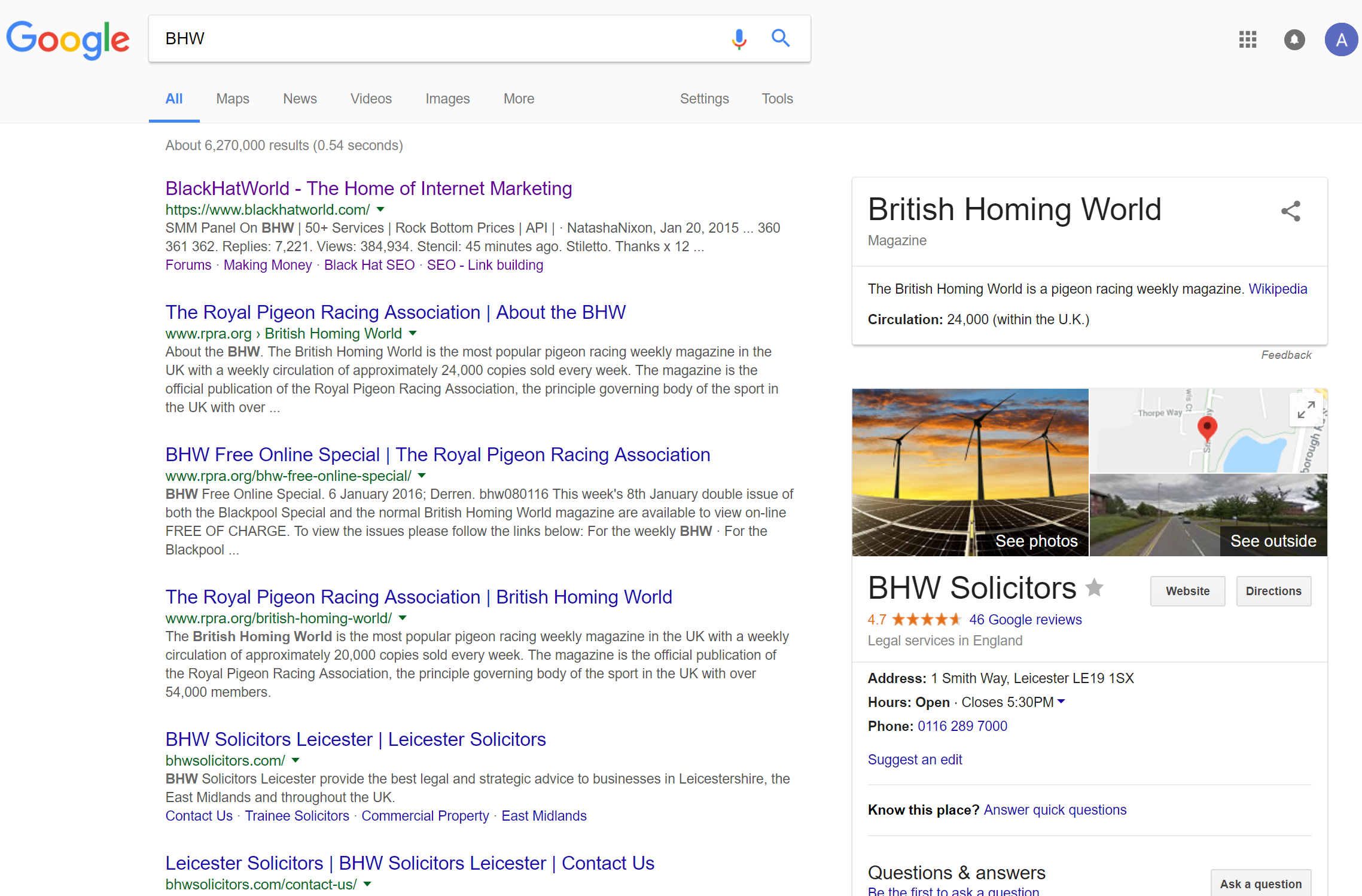Click the Directions button
The width and height of the screenshot is (1362, 896).
pyautogui.click(x=1273, y=592)
